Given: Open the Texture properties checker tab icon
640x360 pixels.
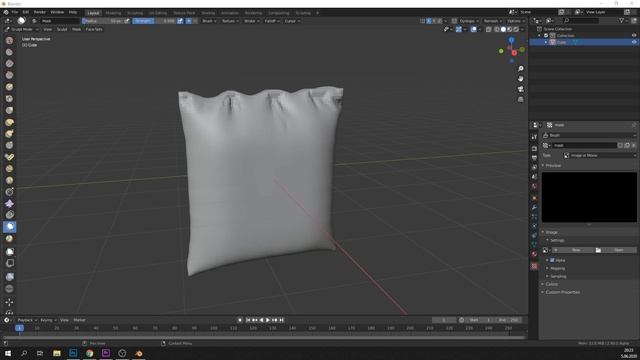Looking at the screenshot, I should tap(534, 266).
